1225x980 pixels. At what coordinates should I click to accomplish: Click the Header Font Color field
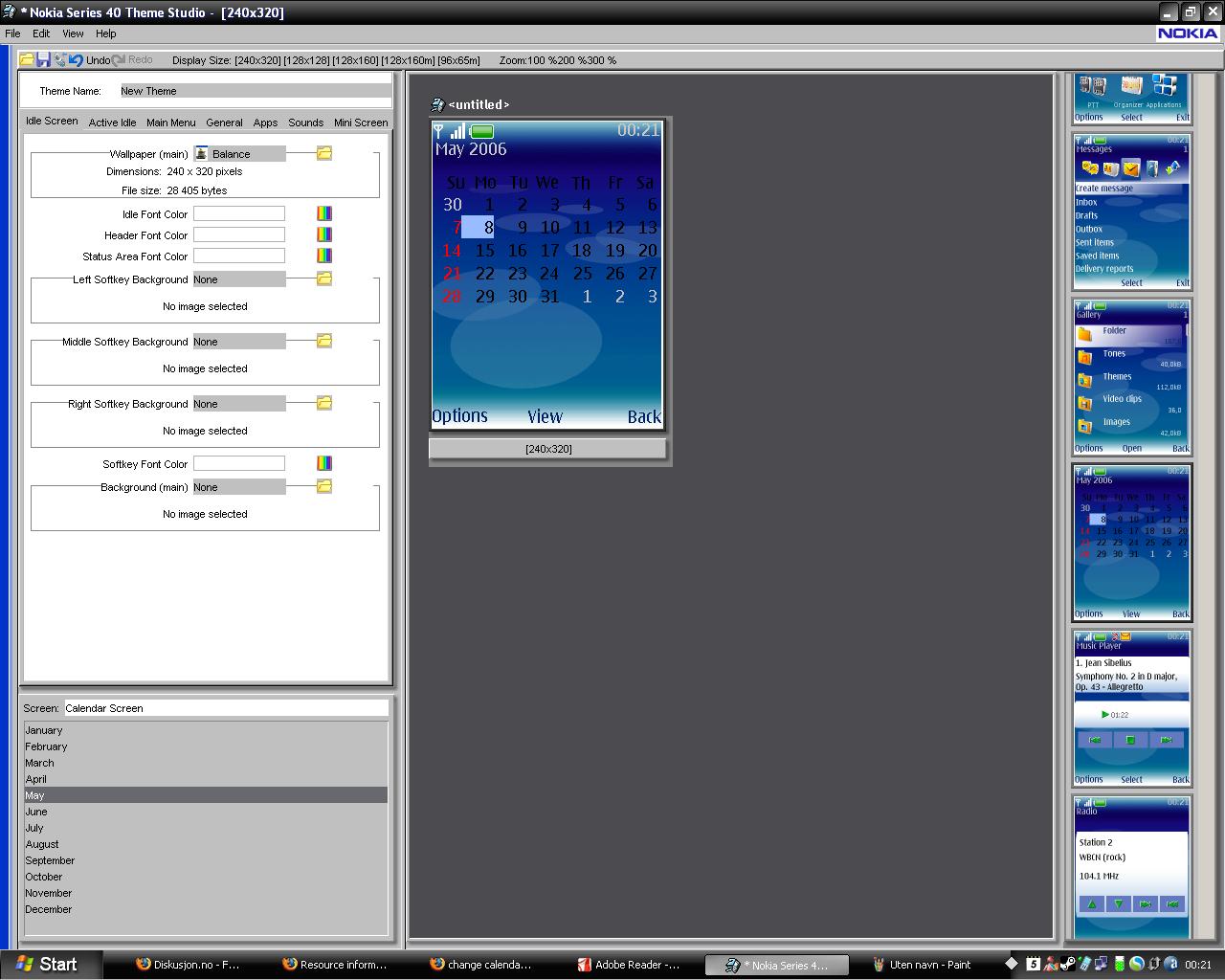[x=239, y=234]
